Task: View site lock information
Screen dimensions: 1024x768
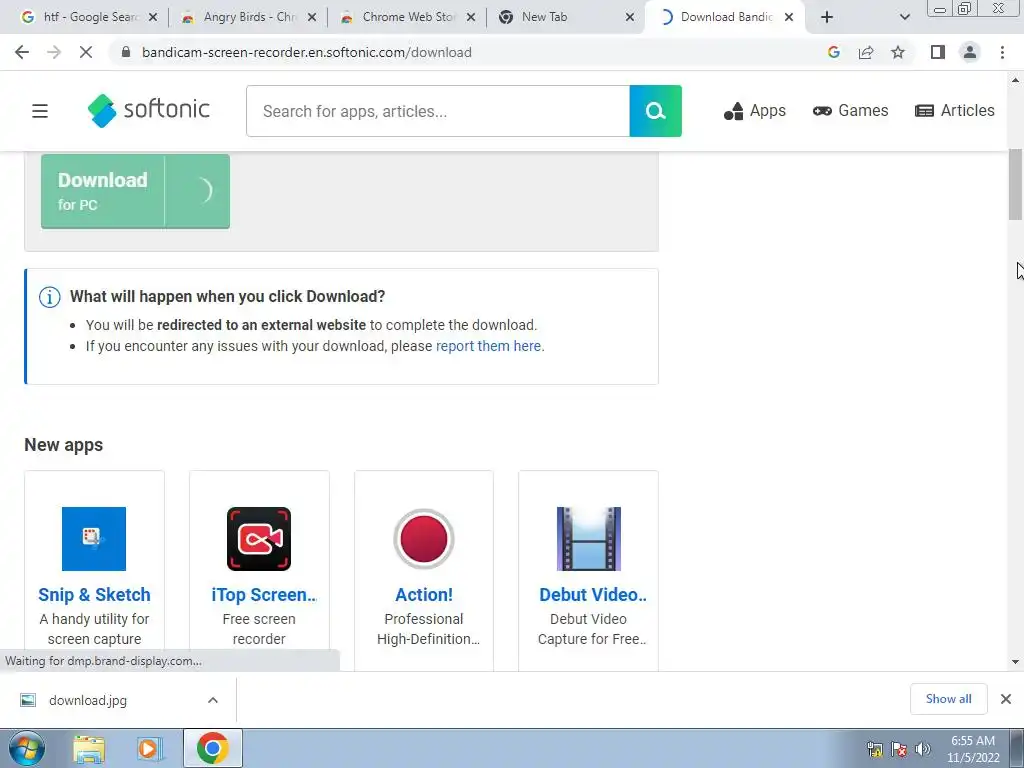Action: 127,52
